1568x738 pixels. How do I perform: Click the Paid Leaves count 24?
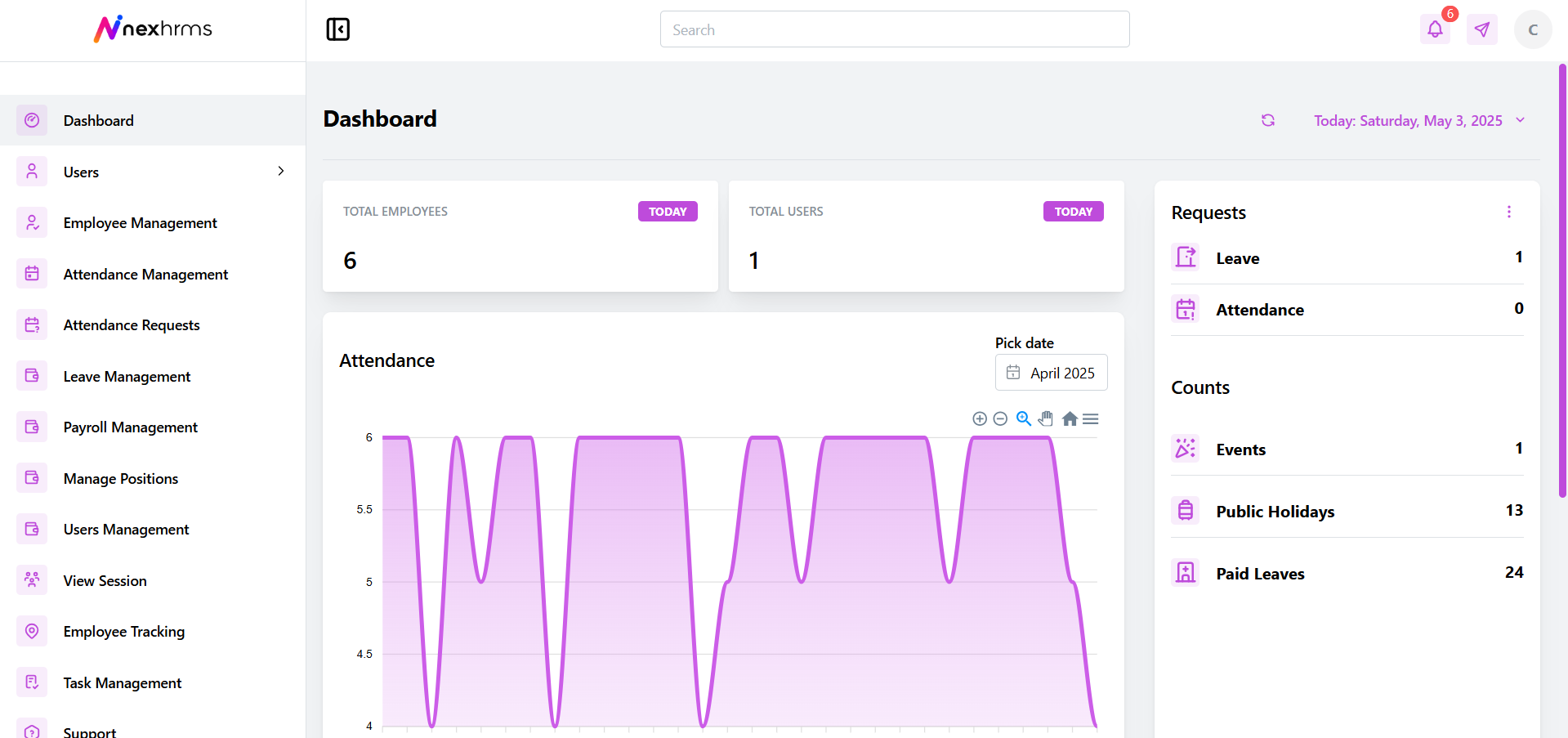[x=1514, y=572]
